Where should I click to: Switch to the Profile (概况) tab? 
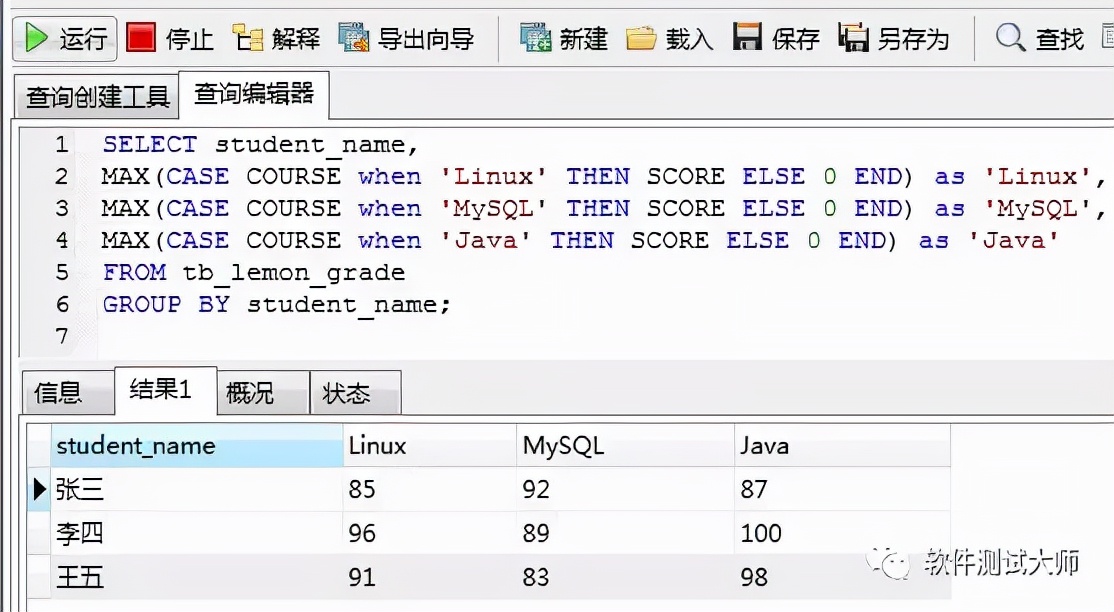click(250, 393)
